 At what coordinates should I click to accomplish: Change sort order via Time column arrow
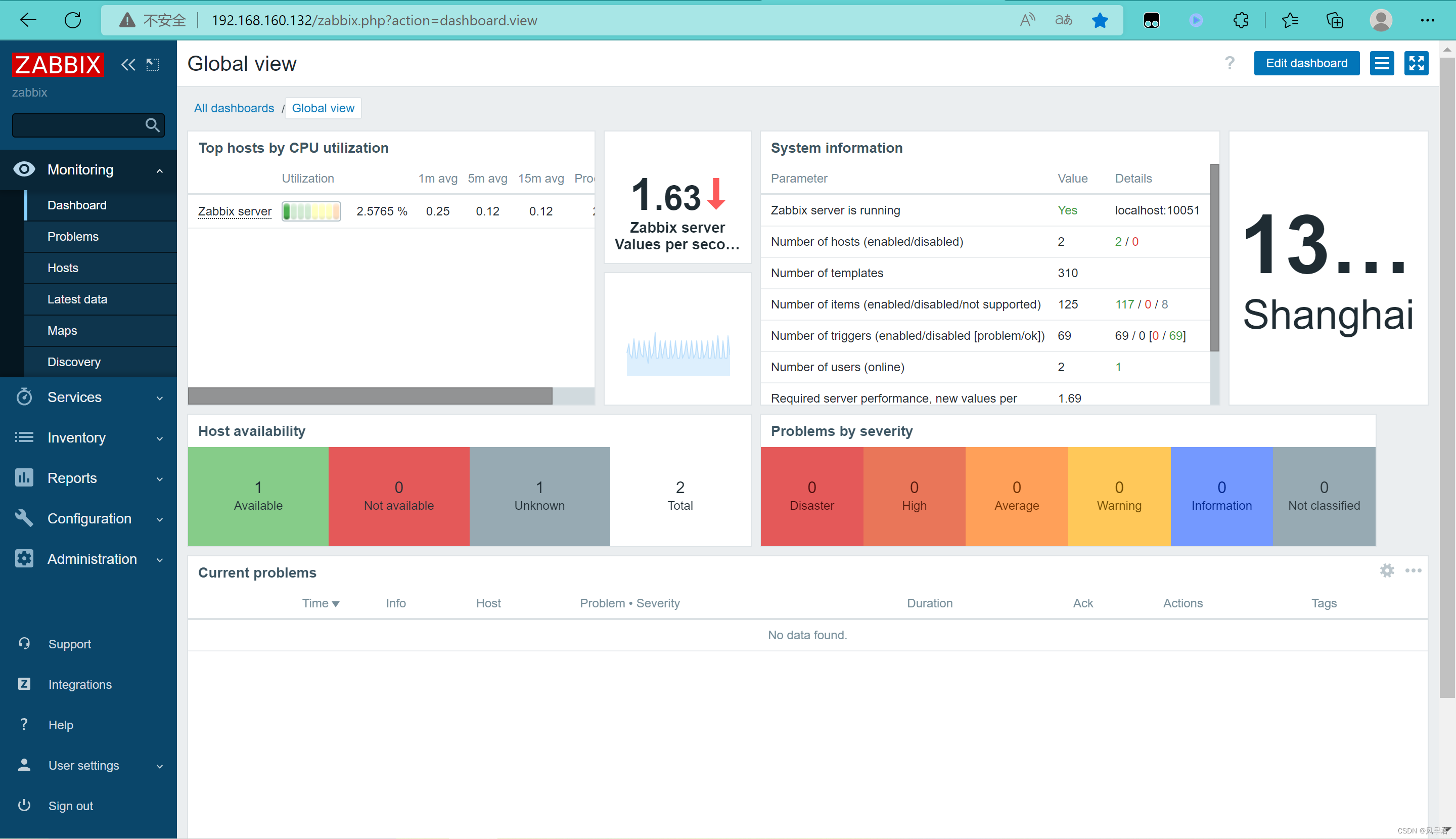pyautogui.click(x=336, y=603)
